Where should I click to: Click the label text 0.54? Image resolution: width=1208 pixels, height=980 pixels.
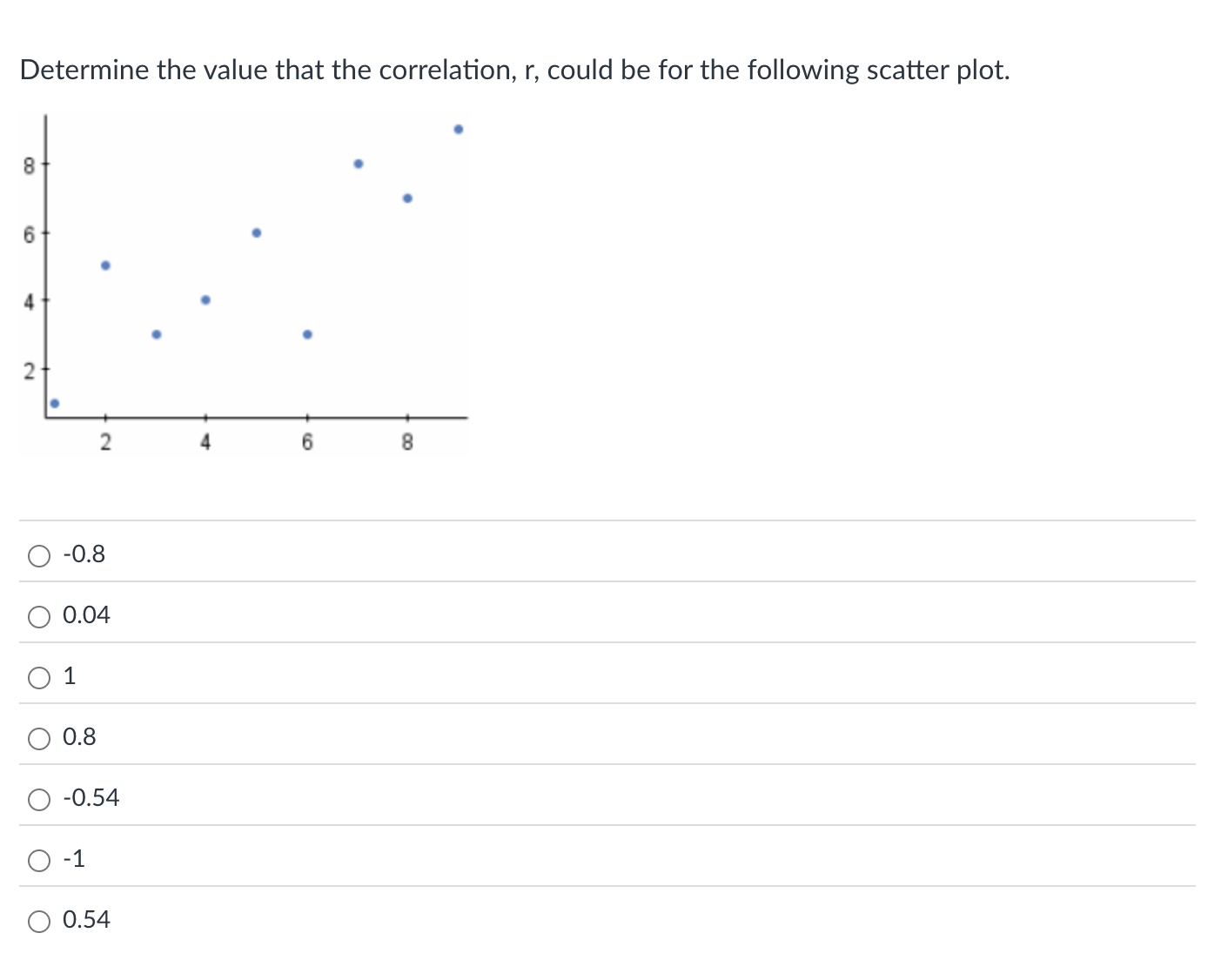click(x=86, y=919)
